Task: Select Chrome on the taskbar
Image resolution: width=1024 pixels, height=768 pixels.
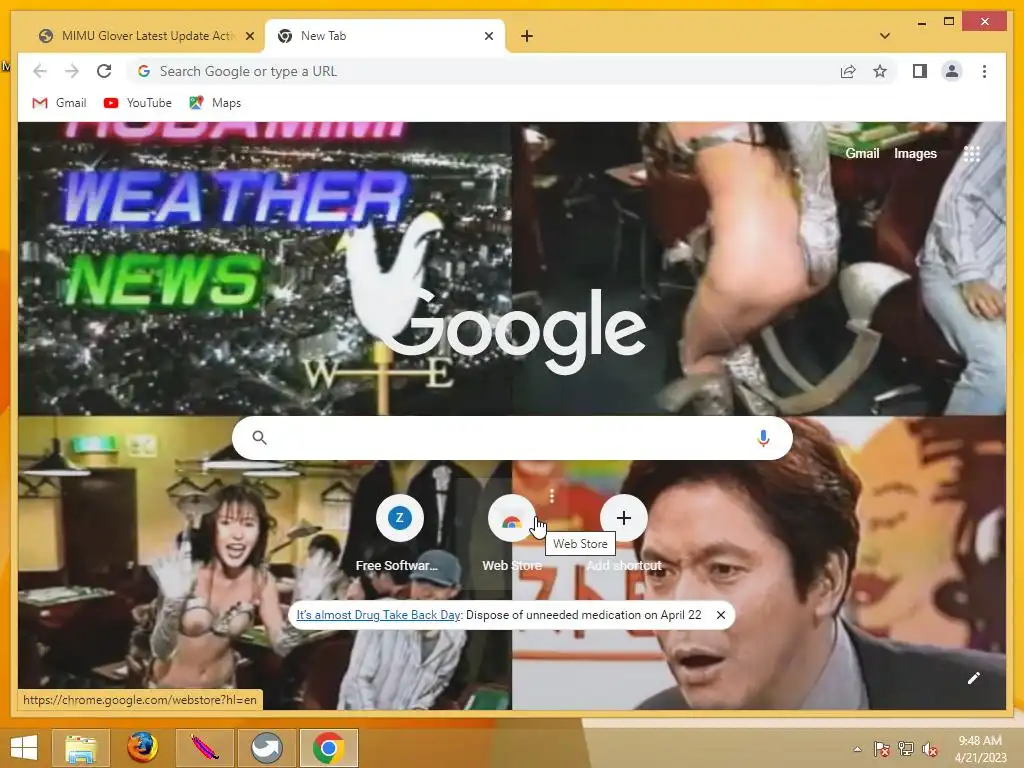Action: (328, 748)
